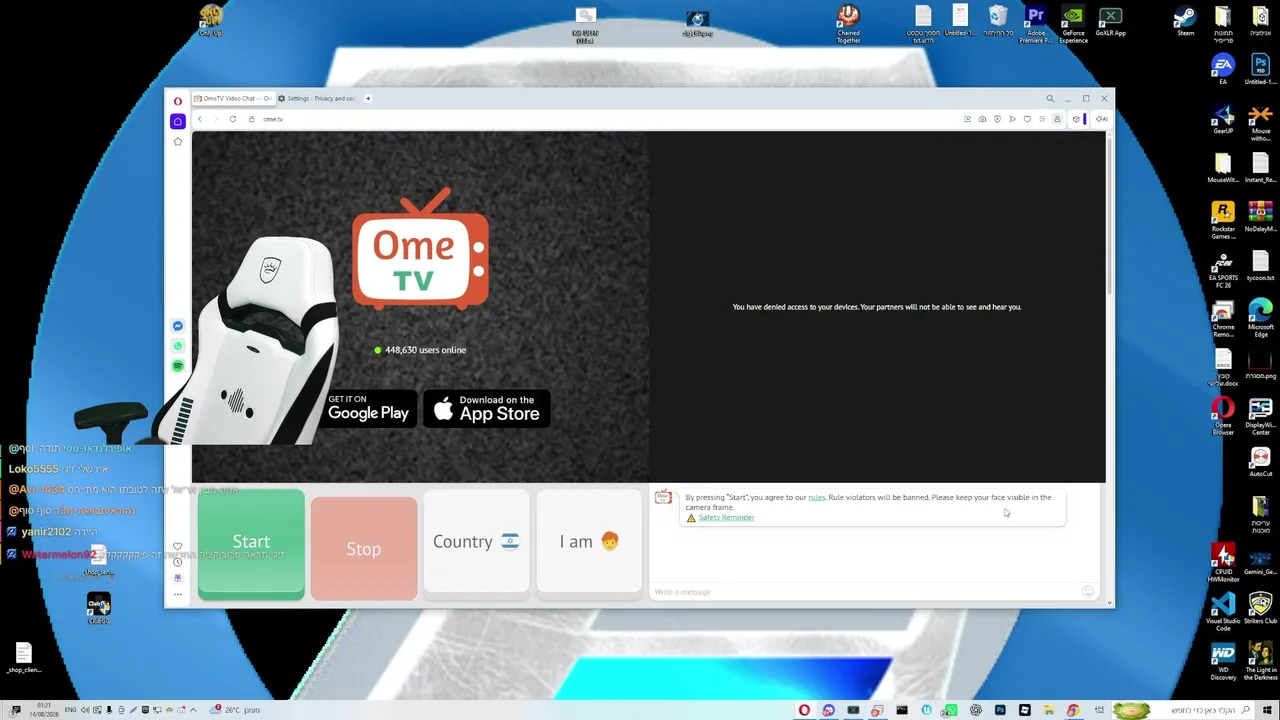Switch to the Settings Privacy tab
Screen dimensions: 1280x720
[x=316, y=98]
